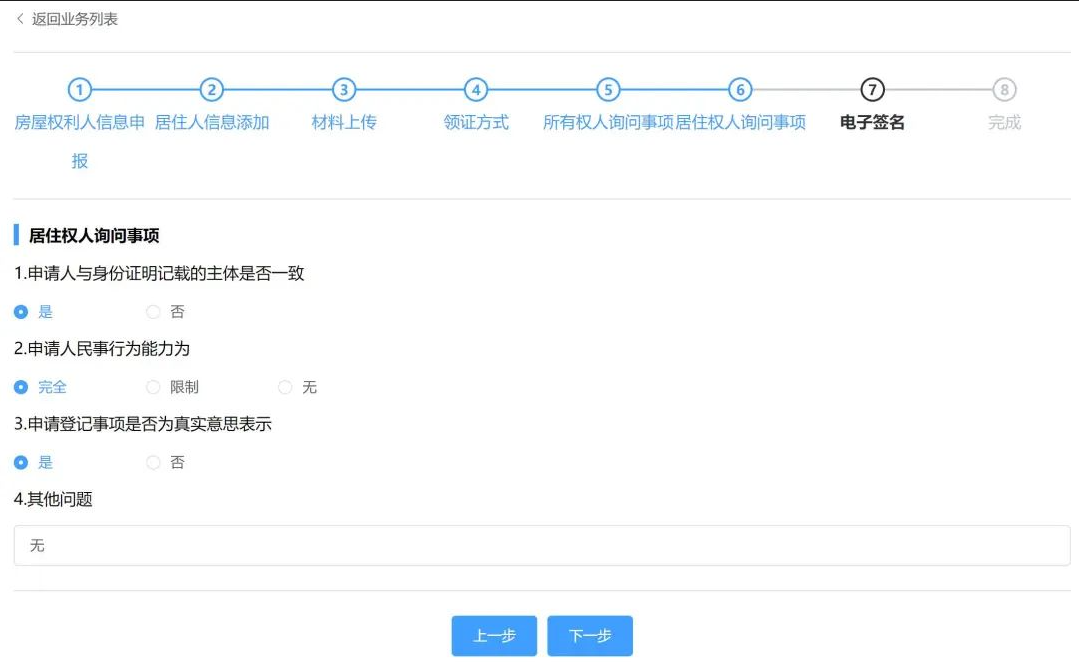1079x662 pixels.
Task: Click step 7 circle for 电子签名
Action: [872, 90]
